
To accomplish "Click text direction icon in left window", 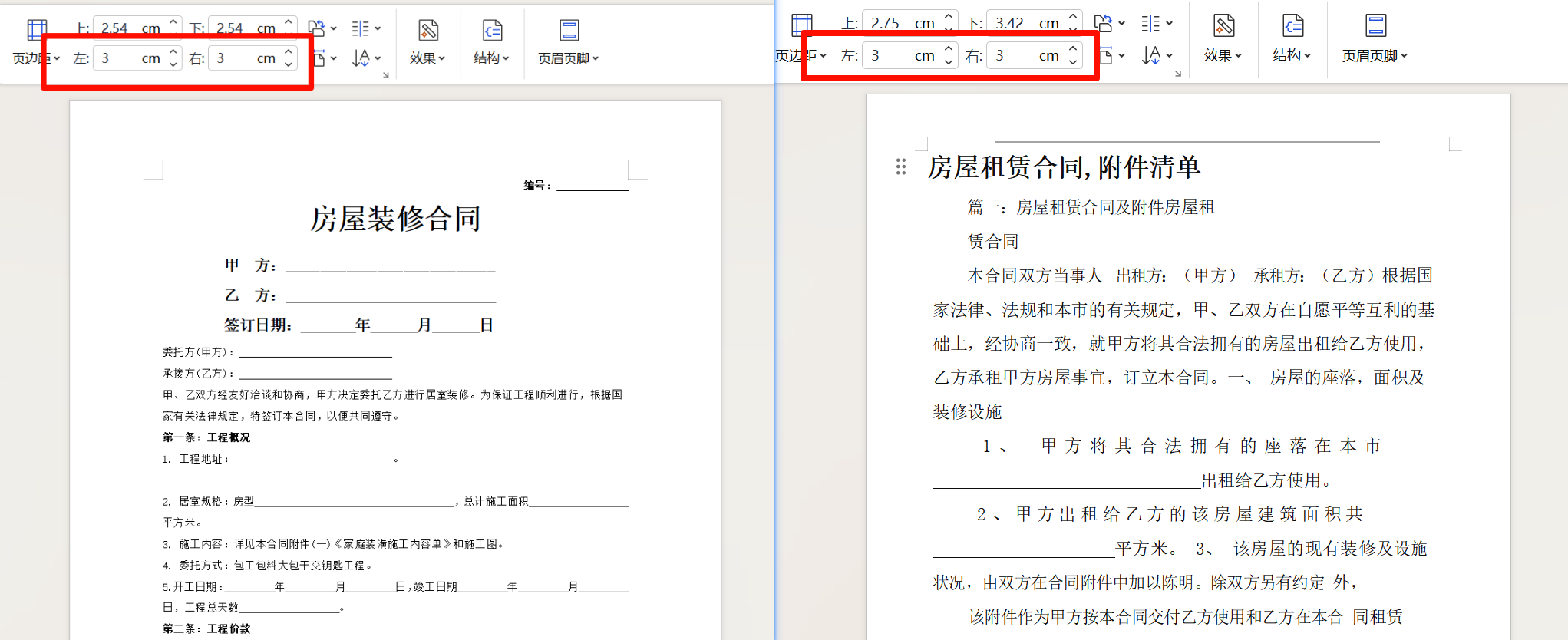I will (x=361, y=58).
